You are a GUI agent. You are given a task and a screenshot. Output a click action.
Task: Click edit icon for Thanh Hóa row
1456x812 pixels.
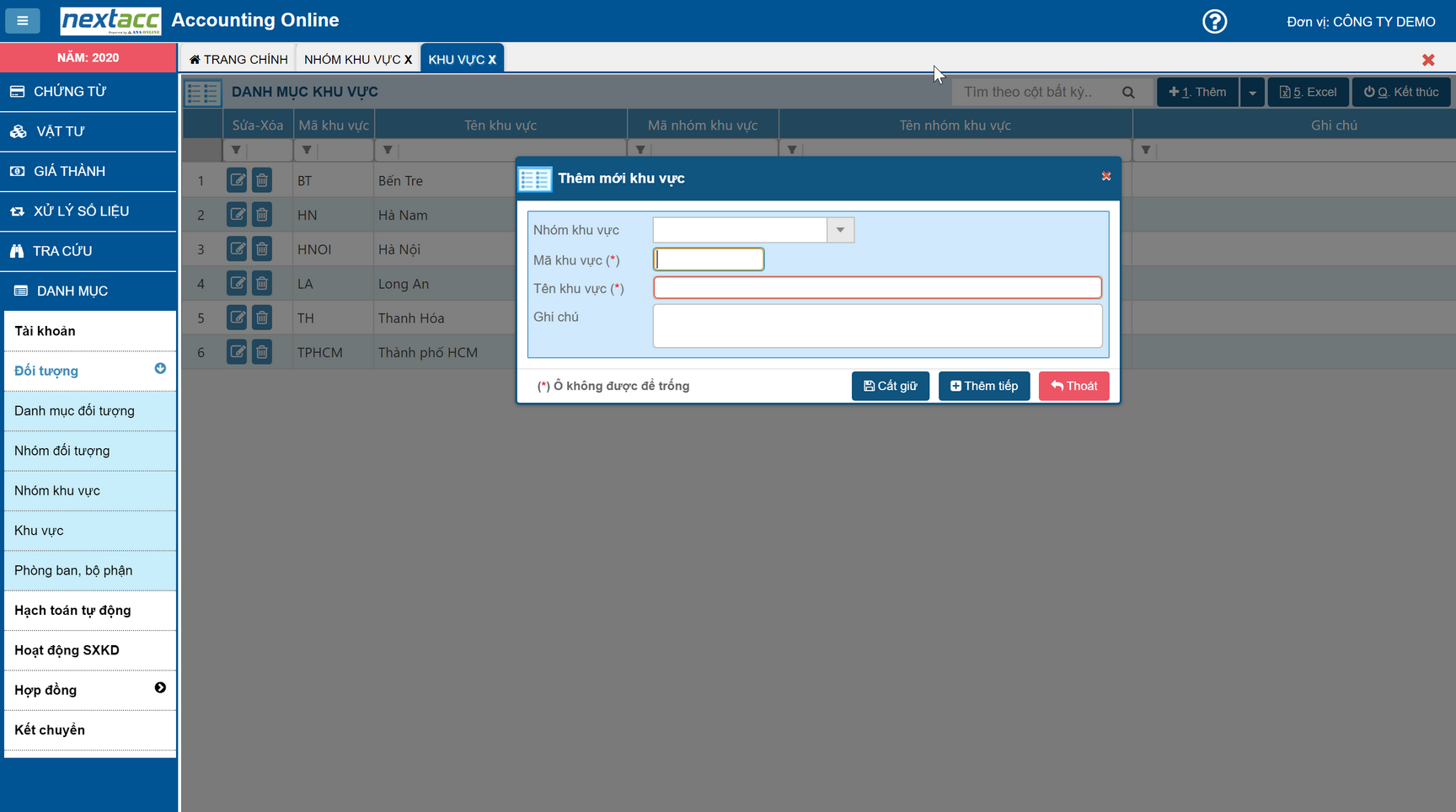237,318
